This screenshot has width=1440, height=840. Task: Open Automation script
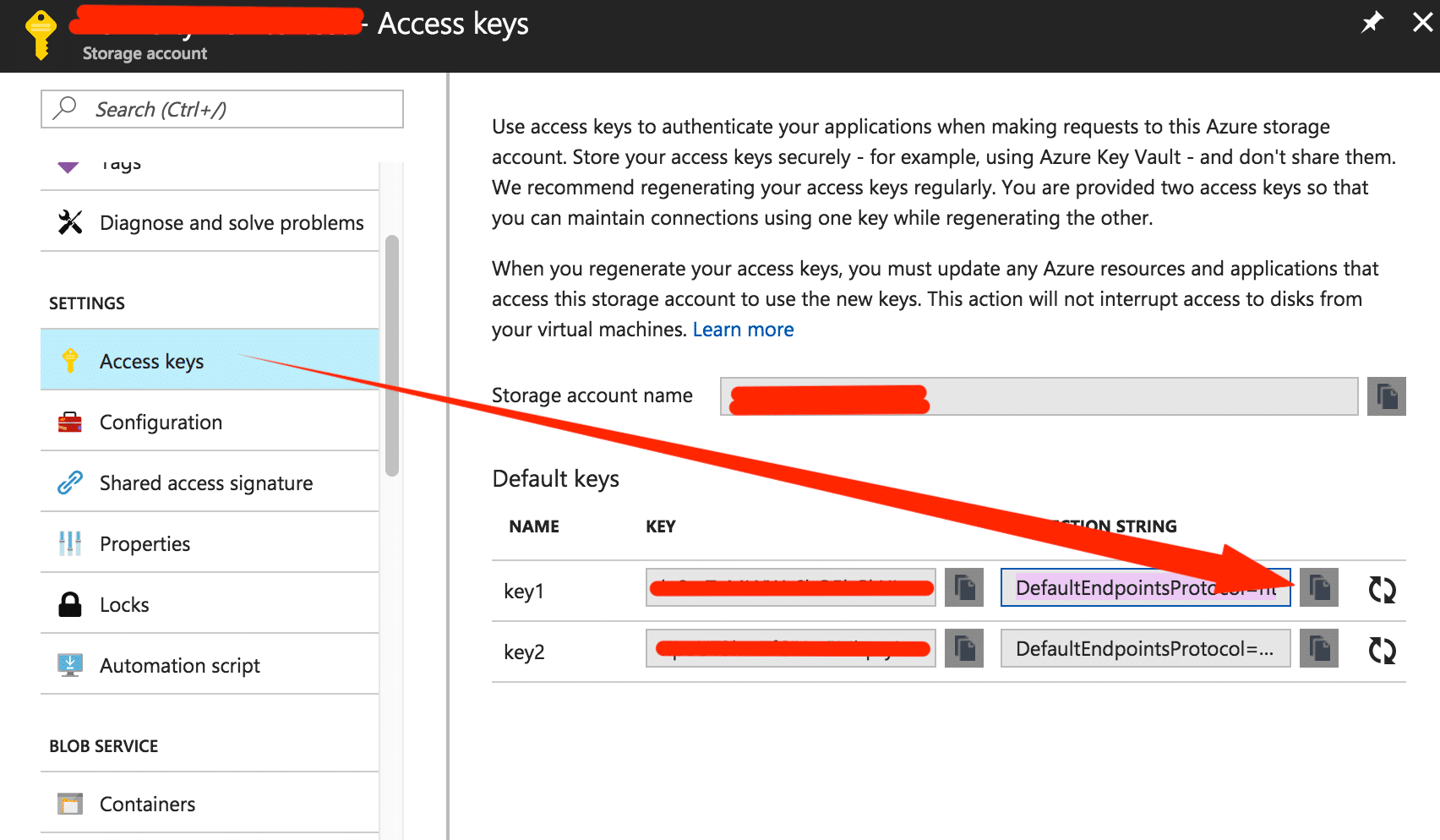210,665
